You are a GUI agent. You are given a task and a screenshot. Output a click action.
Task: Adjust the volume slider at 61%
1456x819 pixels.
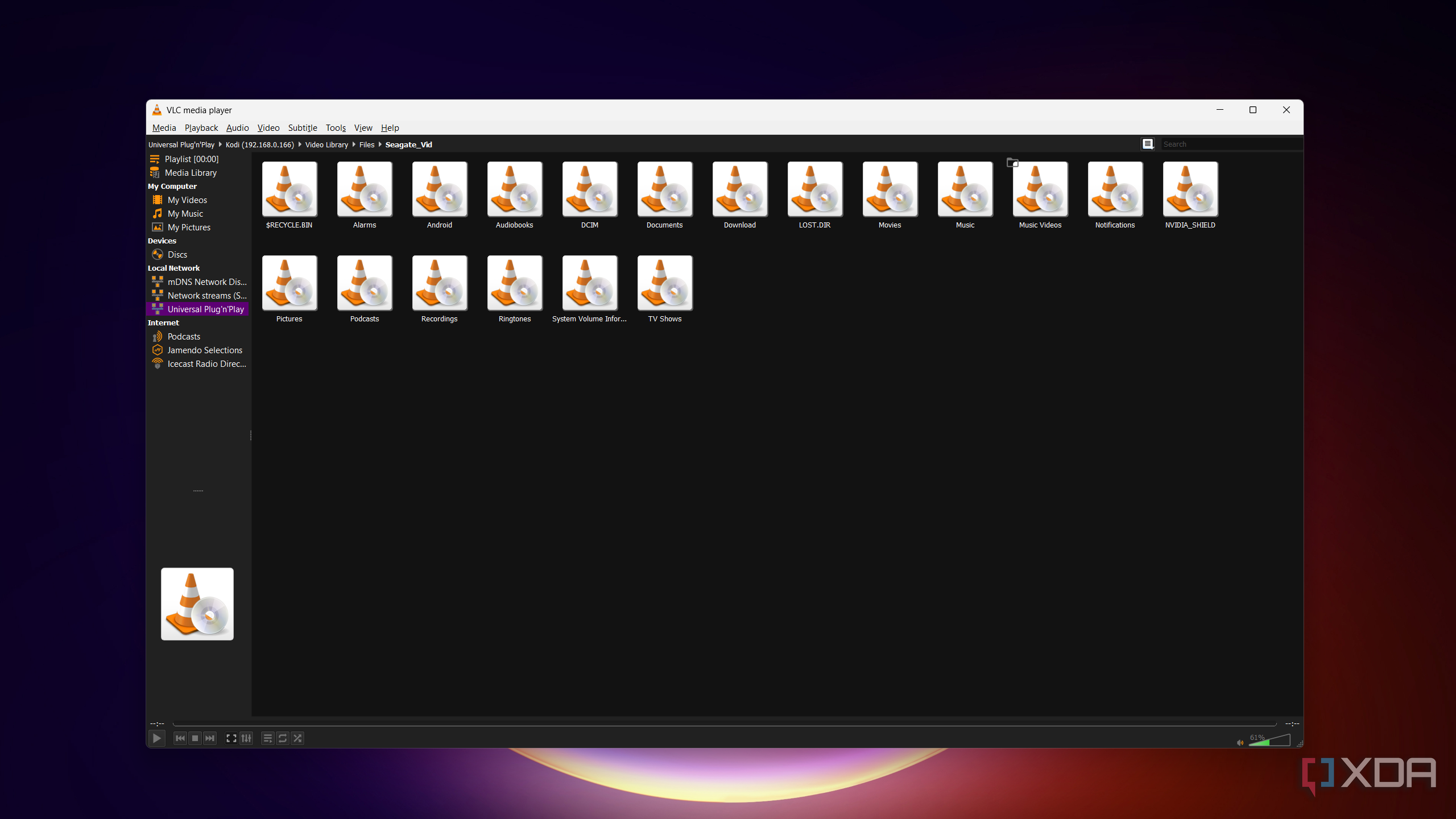(1269, 739)
